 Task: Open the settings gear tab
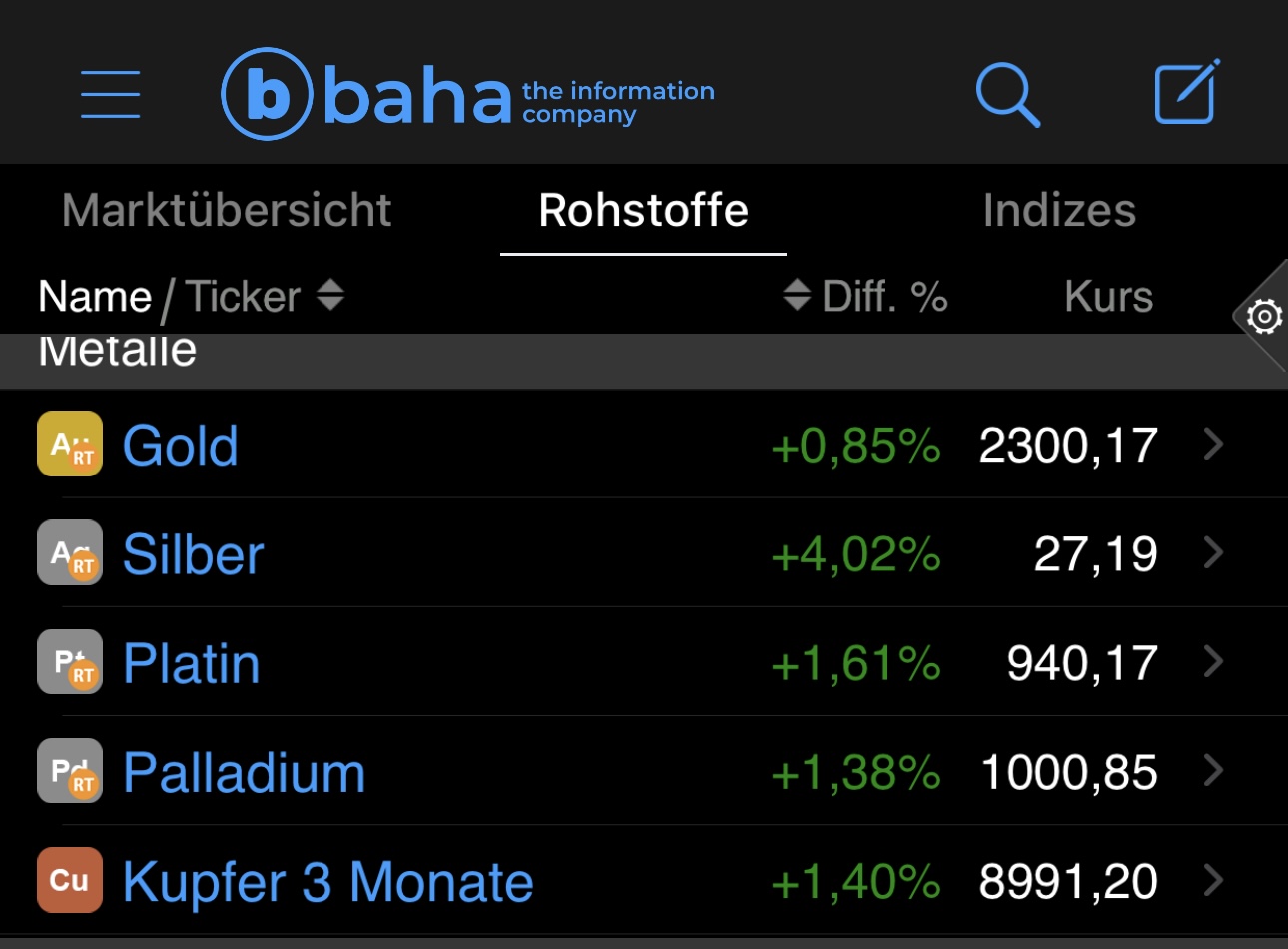(1264, 317)
